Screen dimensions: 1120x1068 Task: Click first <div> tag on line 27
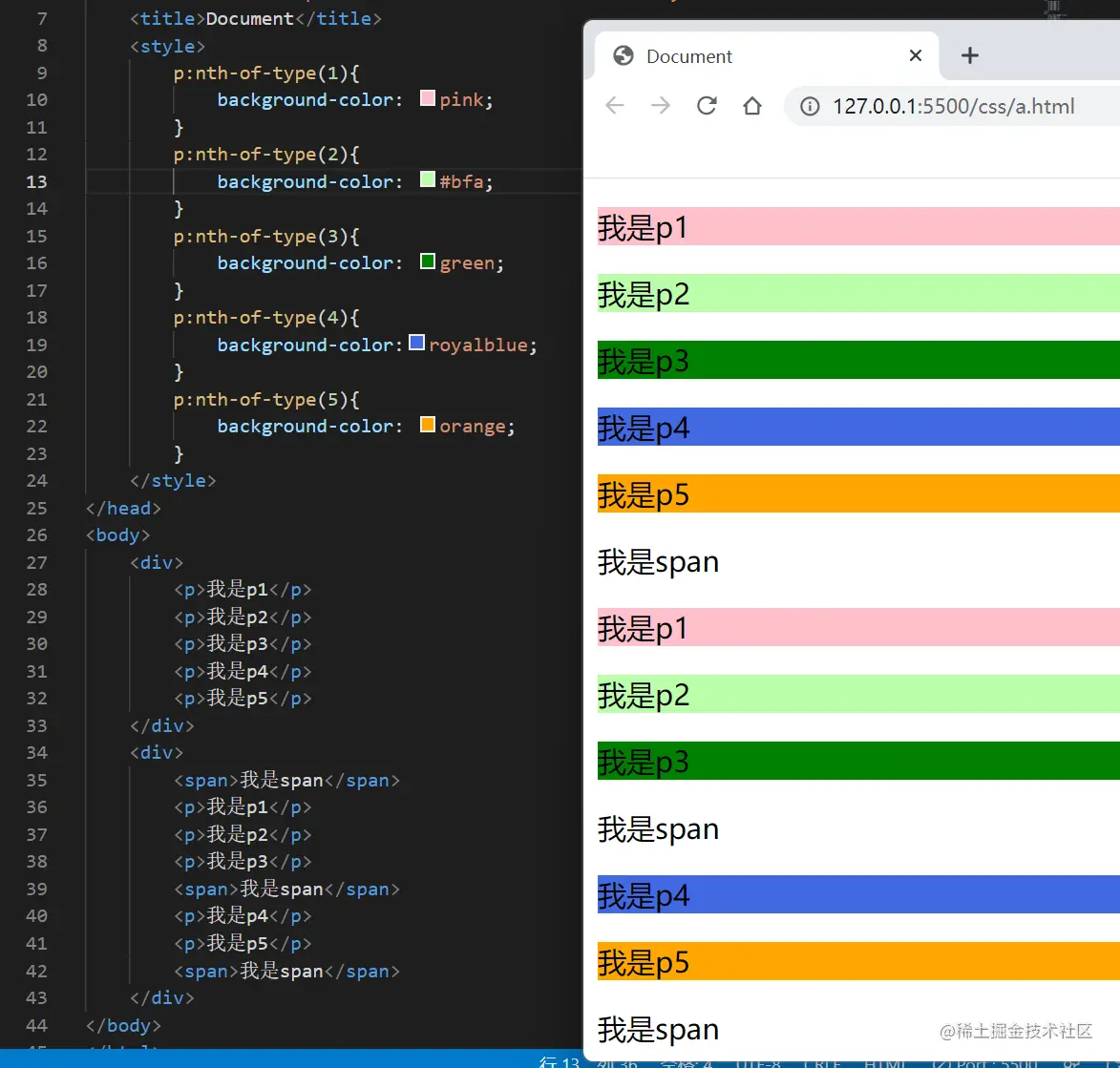157,562
